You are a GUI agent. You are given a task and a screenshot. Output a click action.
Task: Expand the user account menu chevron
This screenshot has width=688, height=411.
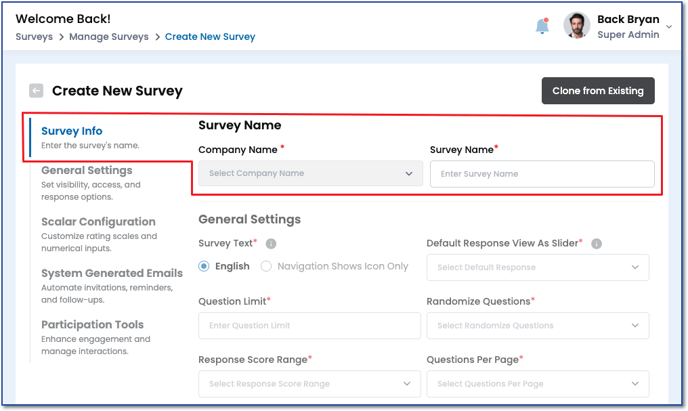[669, 28]
